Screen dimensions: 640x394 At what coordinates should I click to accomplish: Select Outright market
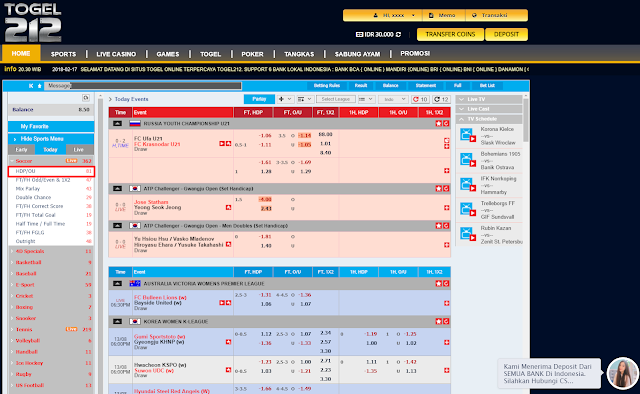(x=51, y=241)
